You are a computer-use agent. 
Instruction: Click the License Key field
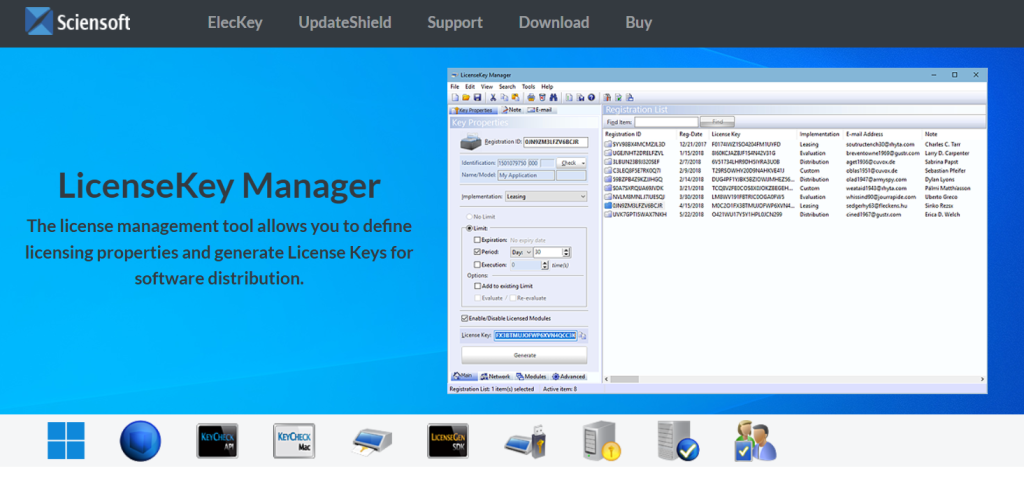coord(536,335)
